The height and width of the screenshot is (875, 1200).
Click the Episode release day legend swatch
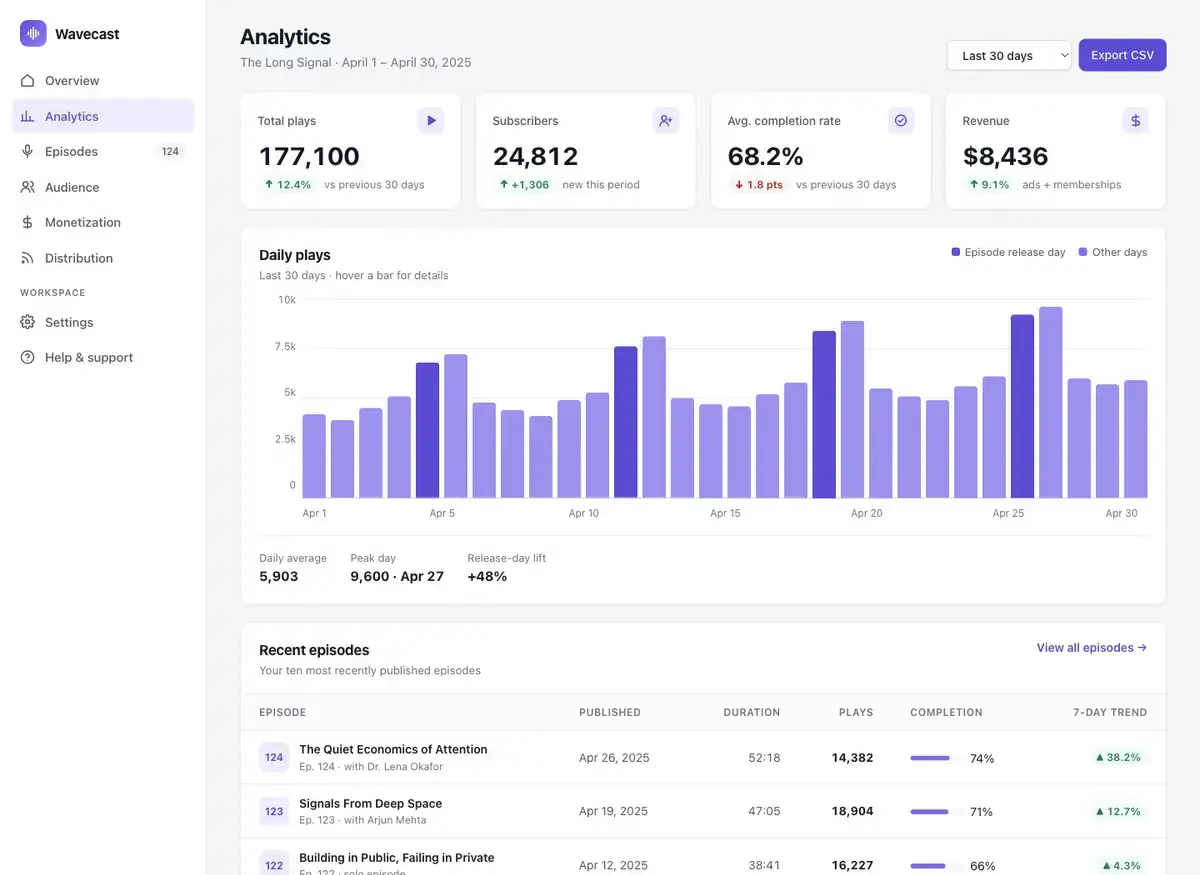955,252
